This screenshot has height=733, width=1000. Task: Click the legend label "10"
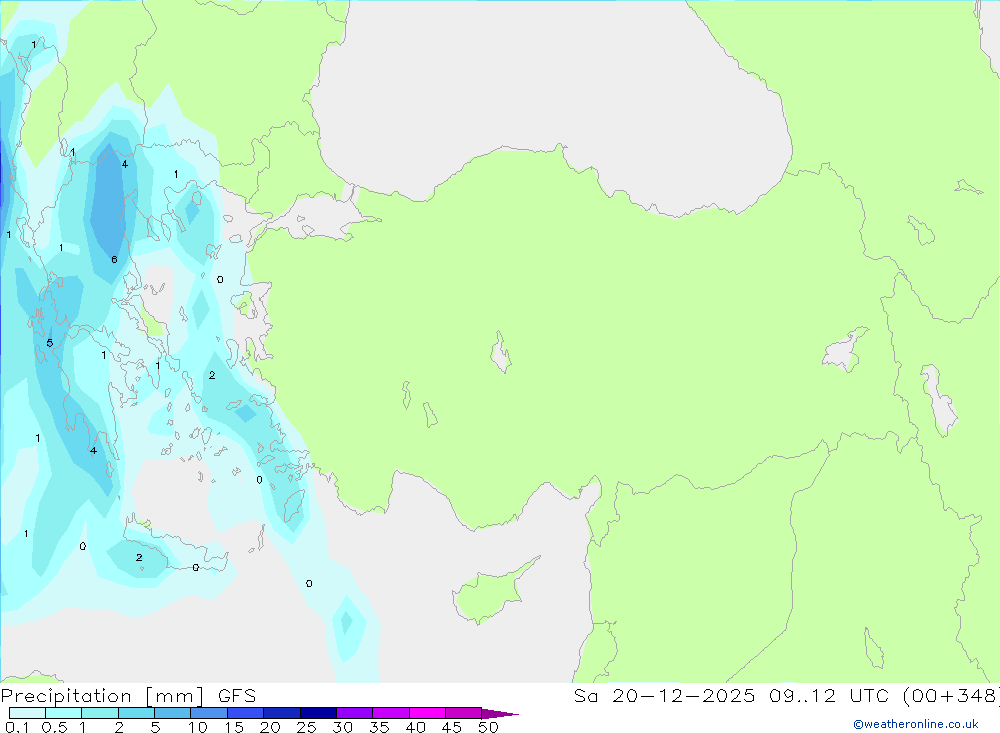pyautogui.click(x=198, y=727)
